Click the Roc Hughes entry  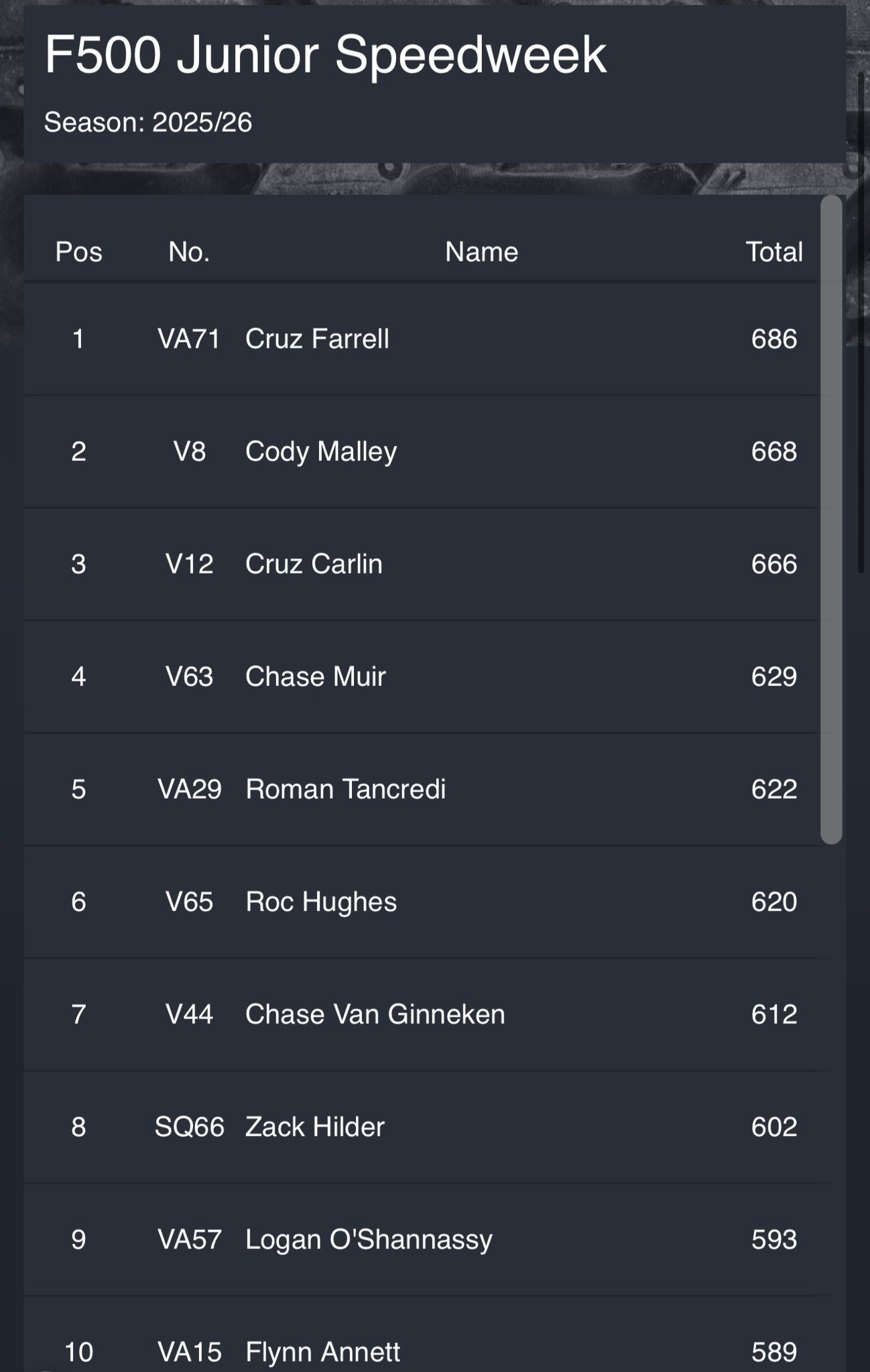click(x=321, y=902)
